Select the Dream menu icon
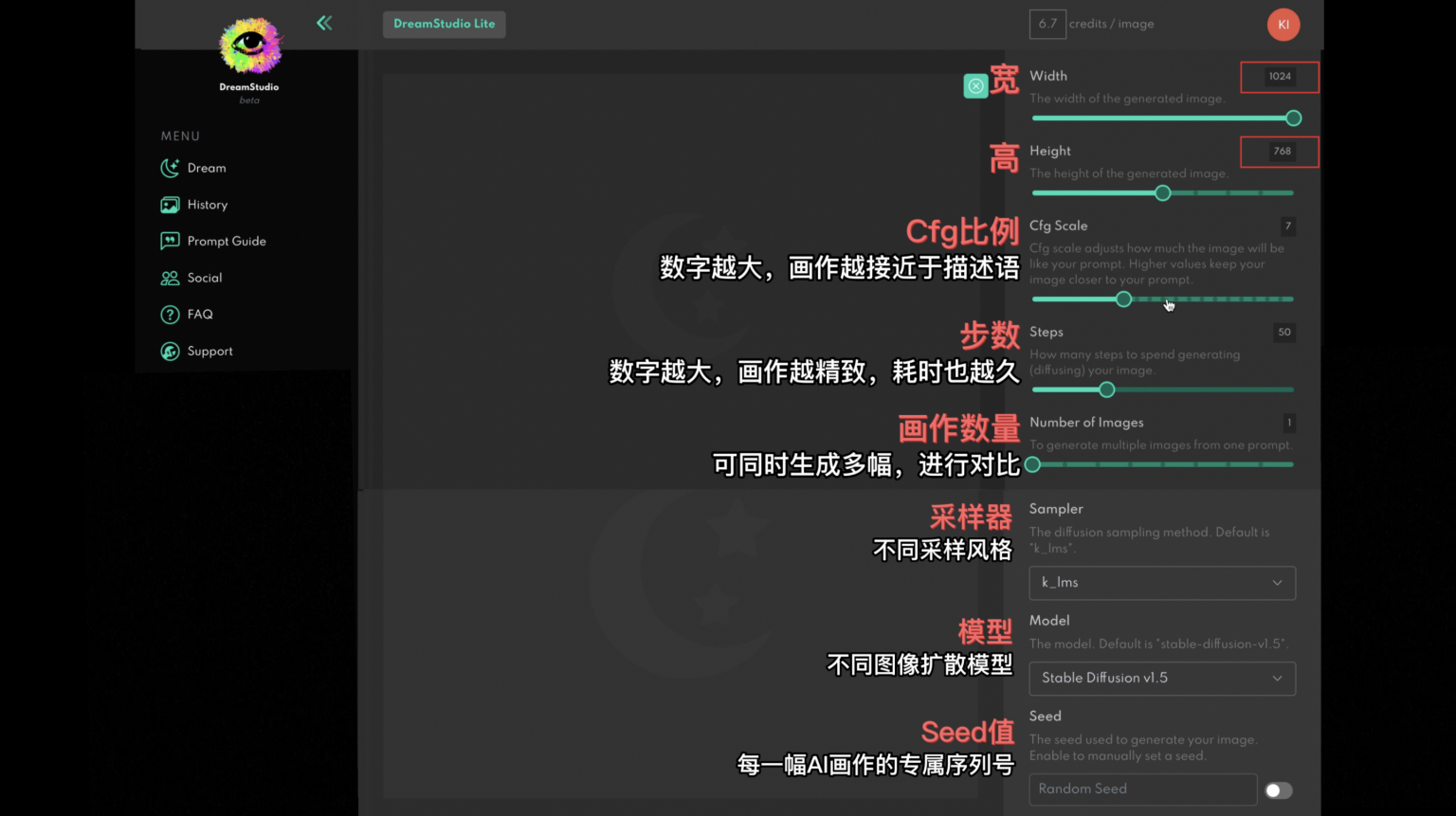The image size is (1456, 816). pyautogui.click(x=170, y=168)
